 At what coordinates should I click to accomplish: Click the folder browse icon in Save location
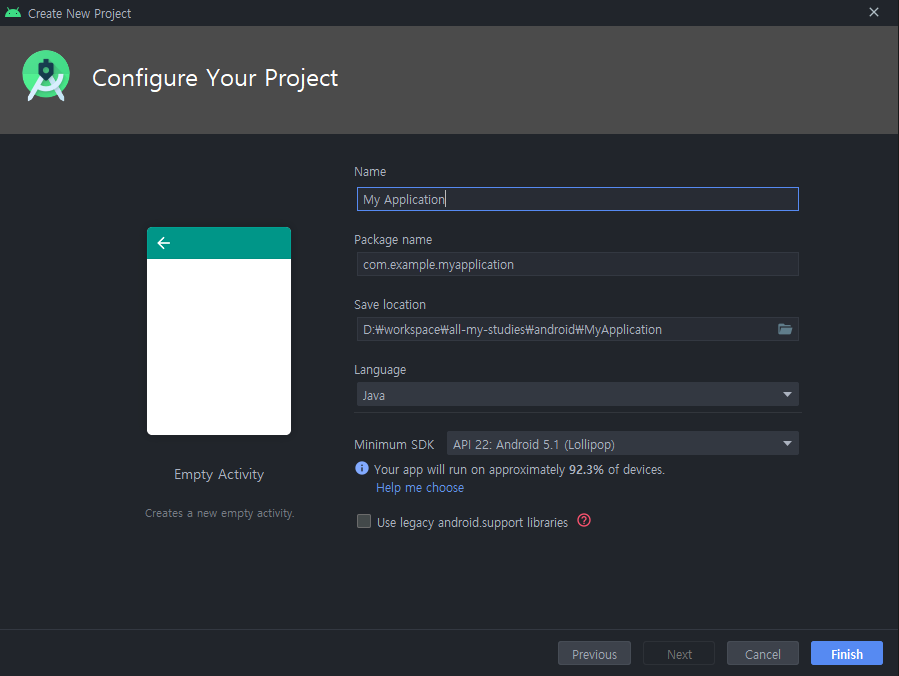(784, 329)
